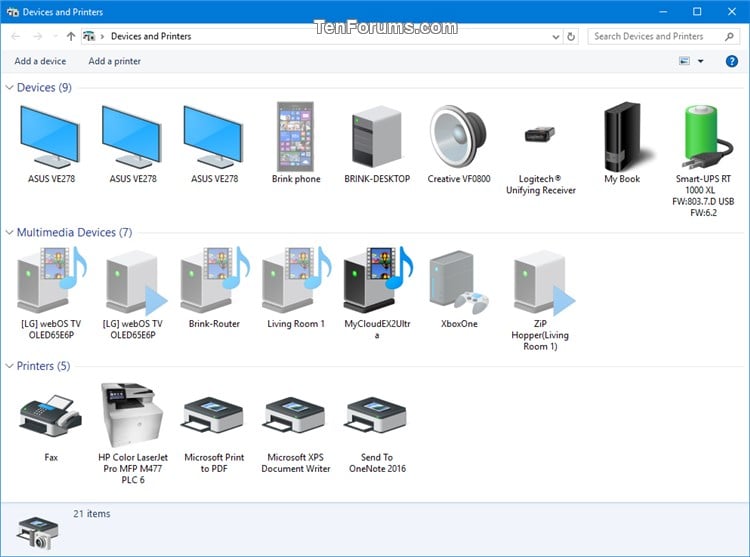Select the Brink-Router media device icon
Image resolution: width=750 pixels, height=557 pixels.
(214, 280)
